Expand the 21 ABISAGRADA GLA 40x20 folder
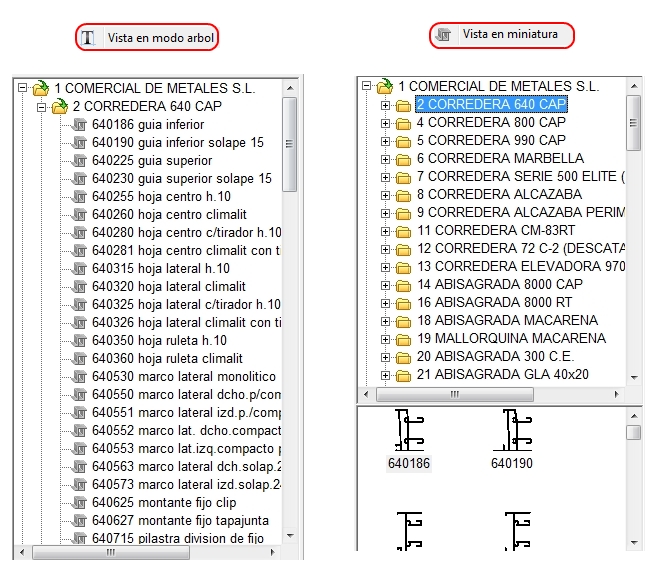The height and width of the screenshot is (567, 658). point(385,375)
